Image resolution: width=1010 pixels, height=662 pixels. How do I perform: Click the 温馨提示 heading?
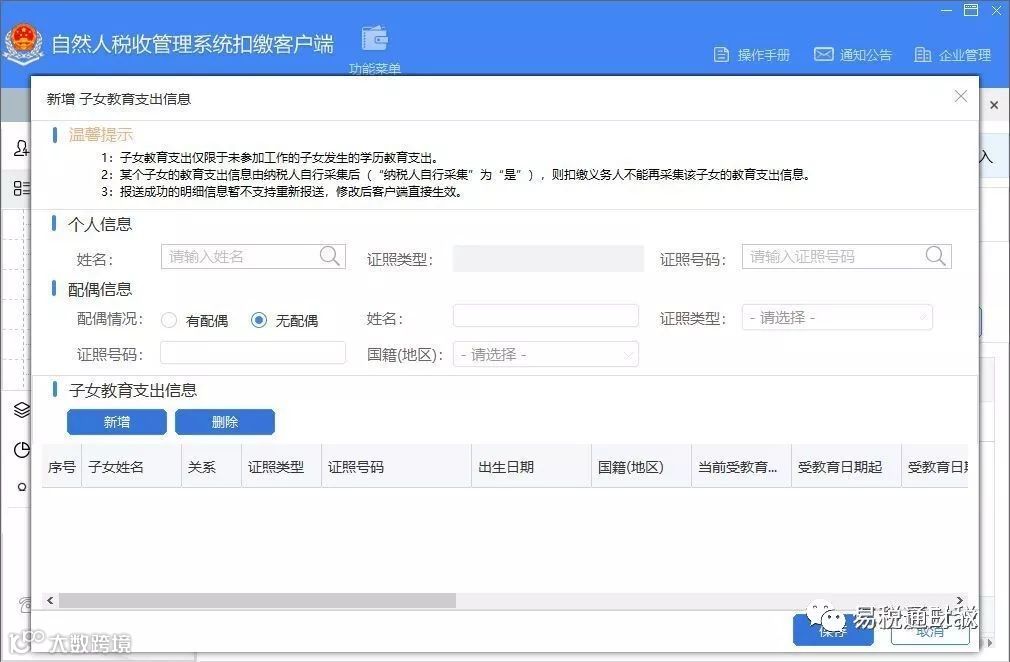pos(100,135)
